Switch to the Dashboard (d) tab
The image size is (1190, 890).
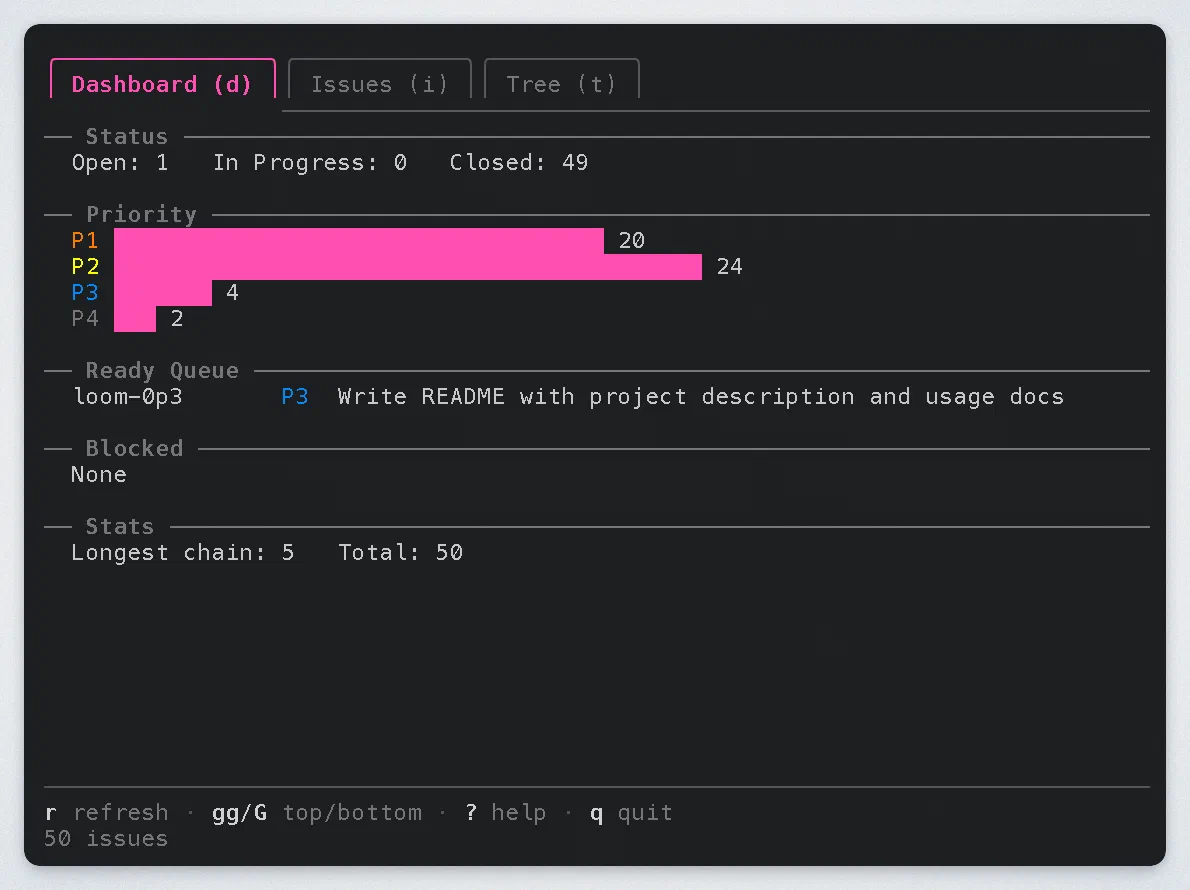tap(162, 80)
